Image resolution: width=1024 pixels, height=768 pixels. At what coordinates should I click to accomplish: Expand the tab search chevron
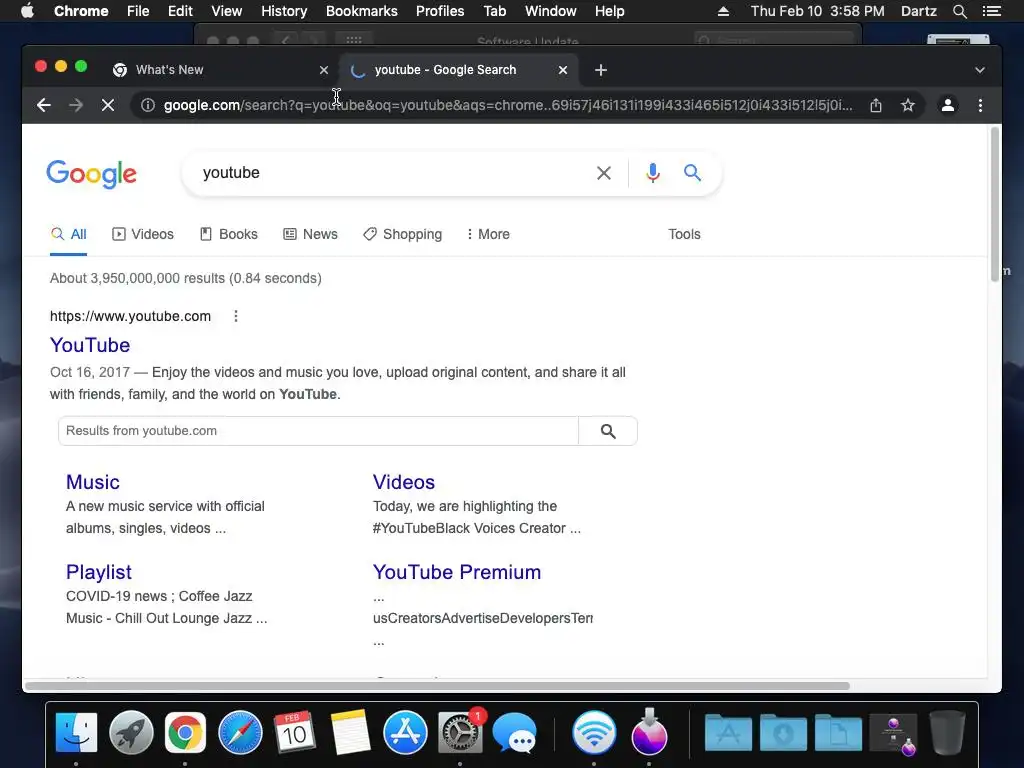[x=980, y=70]
